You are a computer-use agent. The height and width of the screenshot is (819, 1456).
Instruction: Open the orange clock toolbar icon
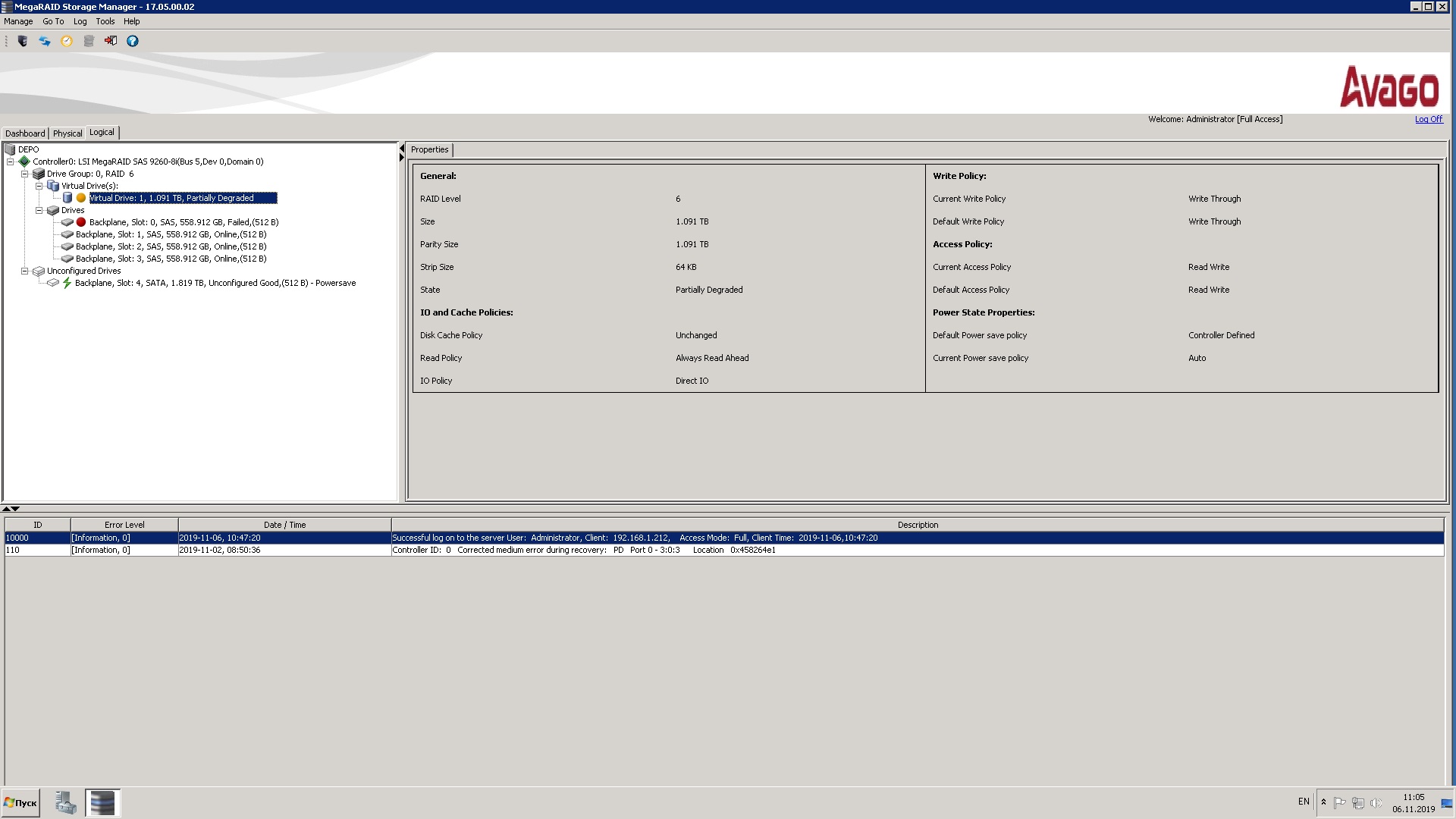click(x=67, y=41)
